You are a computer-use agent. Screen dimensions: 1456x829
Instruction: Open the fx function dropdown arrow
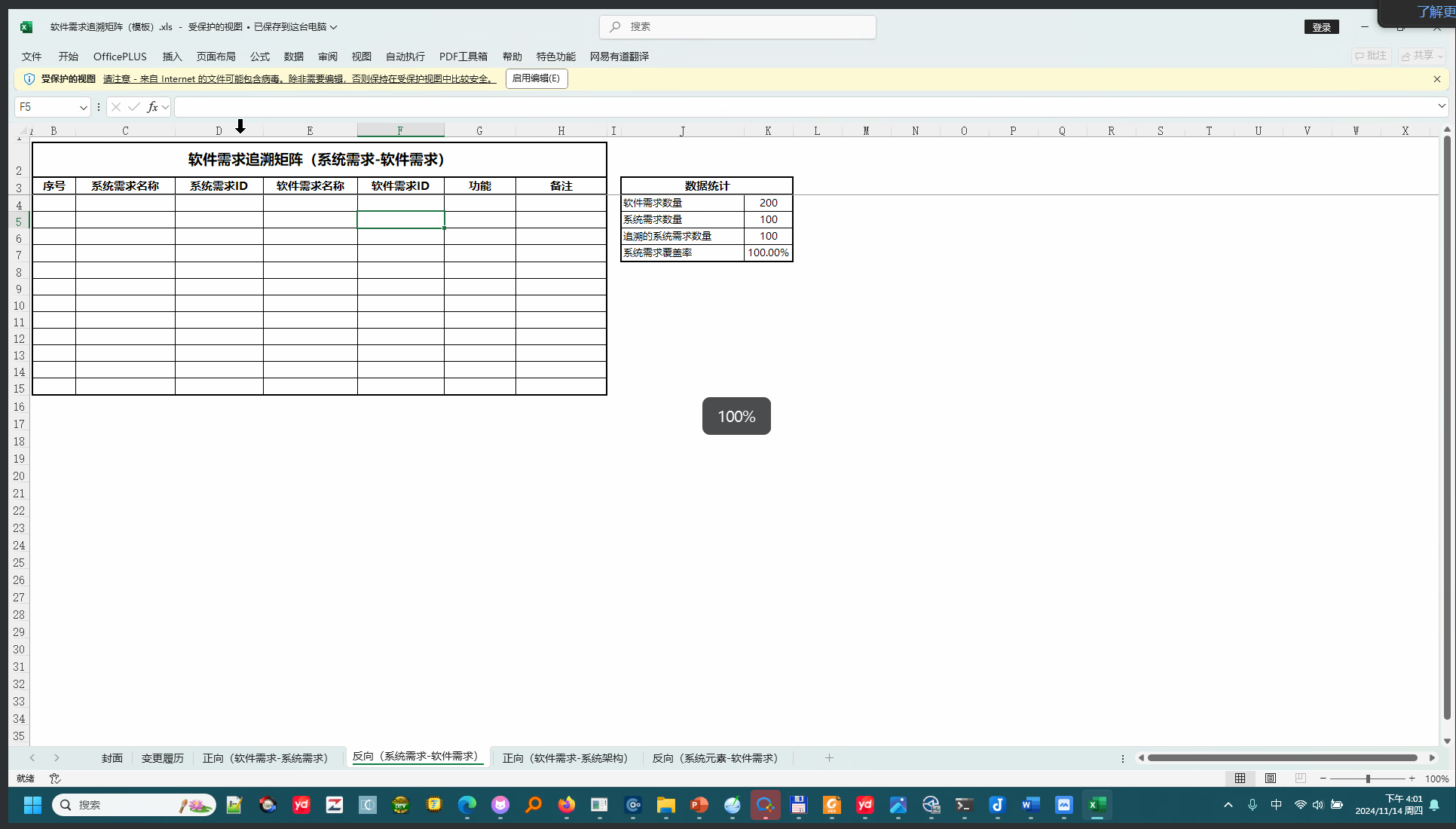[x=165, y=107]
